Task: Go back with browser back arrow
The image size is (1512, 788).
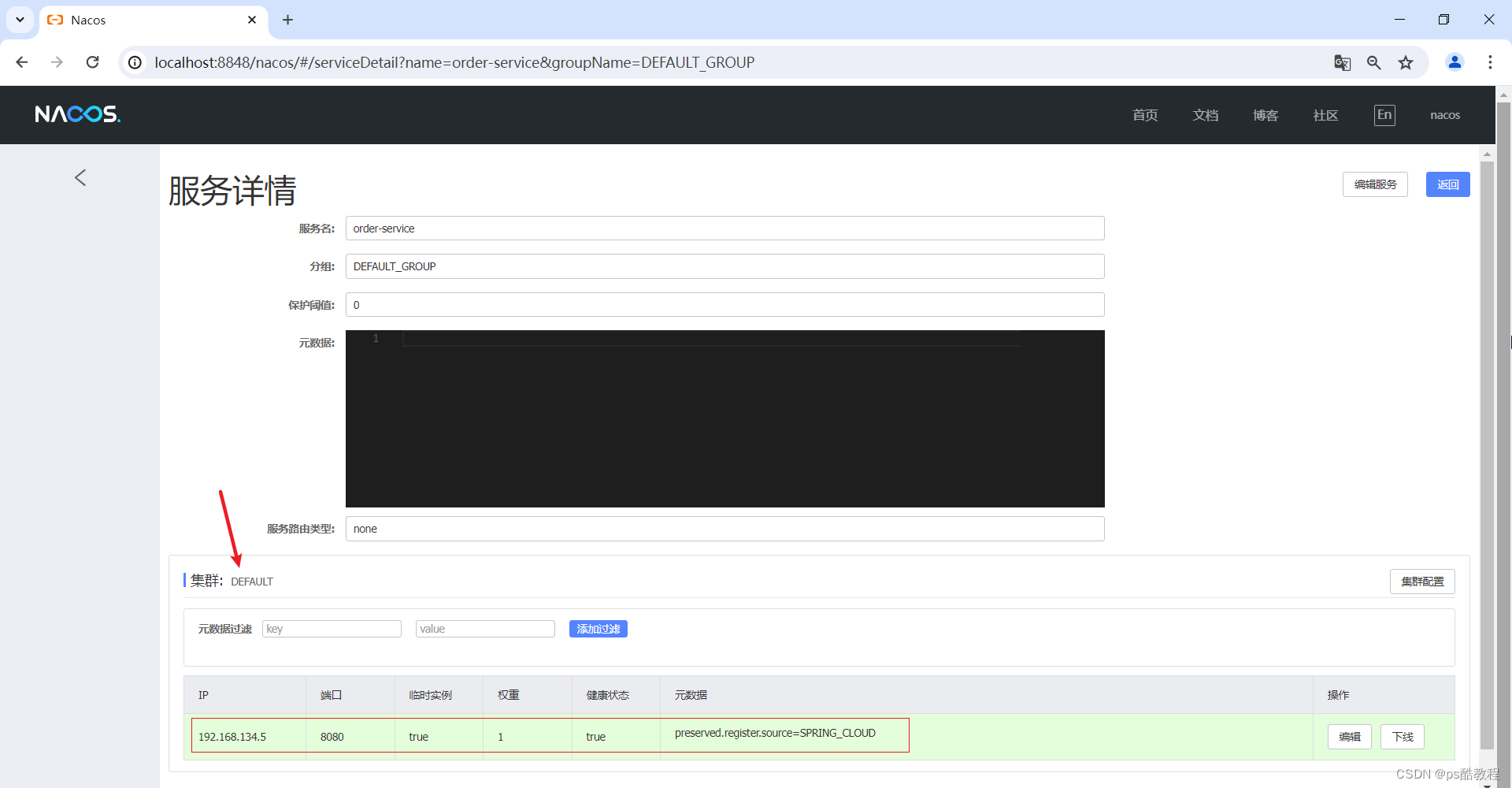Action: click(x=22, y=62)
